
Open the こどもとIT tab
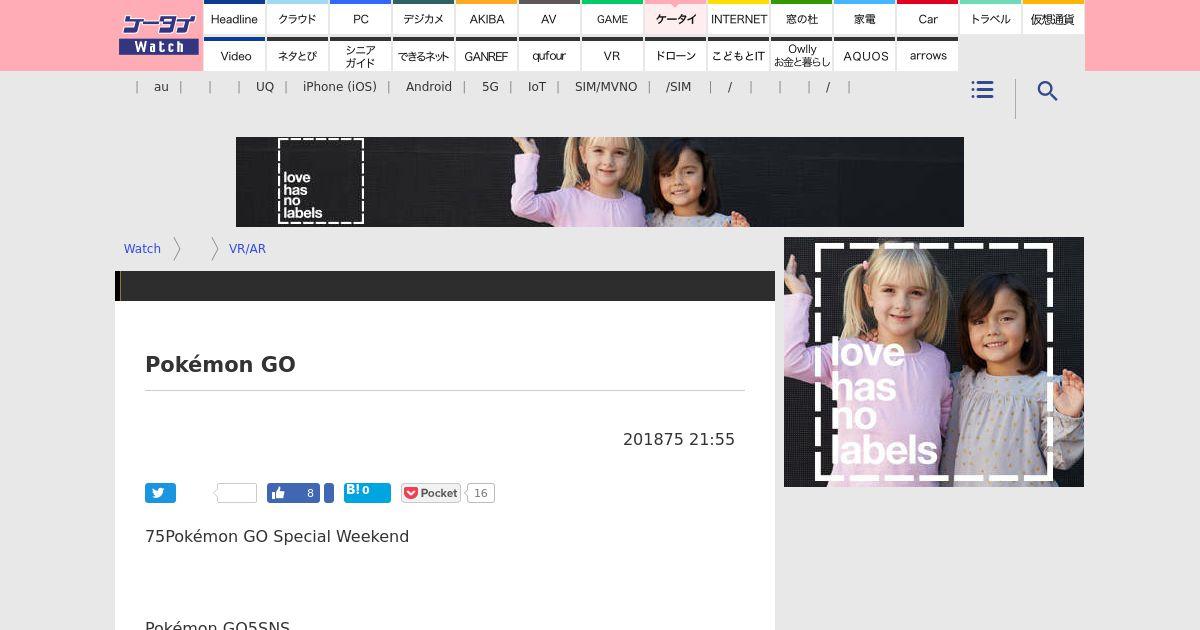[x=739, y=55]
